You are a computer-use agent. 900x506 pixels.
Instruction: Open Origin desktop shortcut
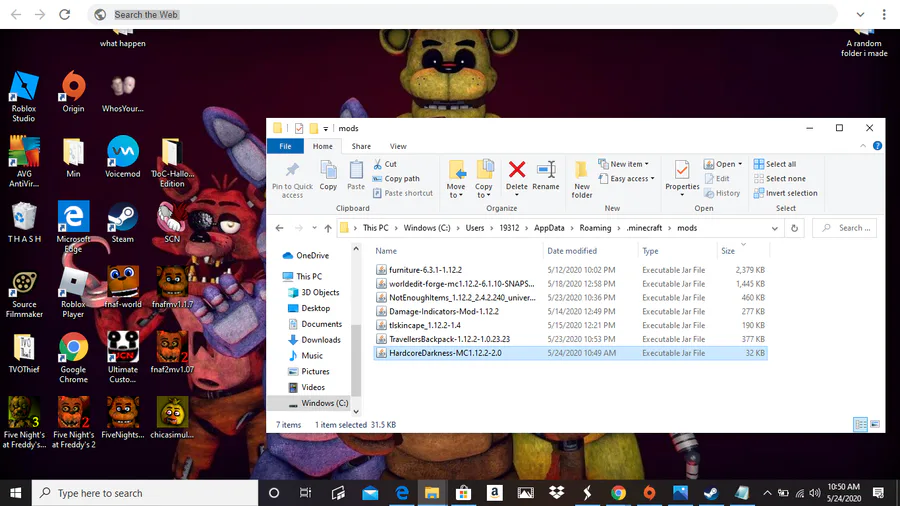tap(73, 92)
